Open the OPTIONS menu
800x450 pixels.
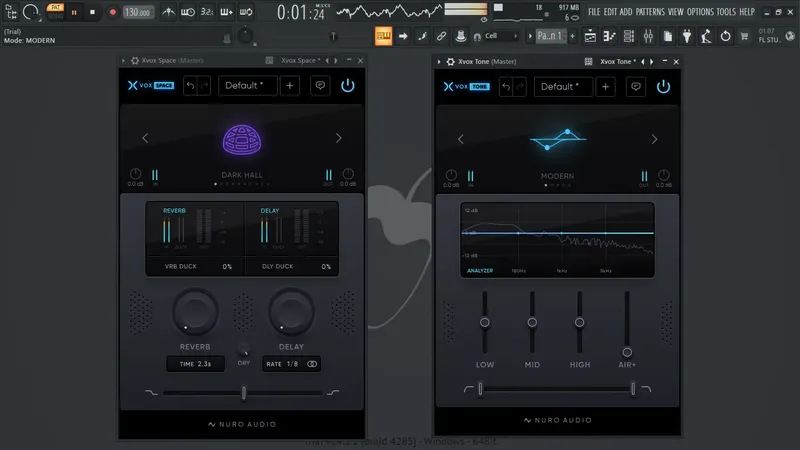tap(700, 12)
